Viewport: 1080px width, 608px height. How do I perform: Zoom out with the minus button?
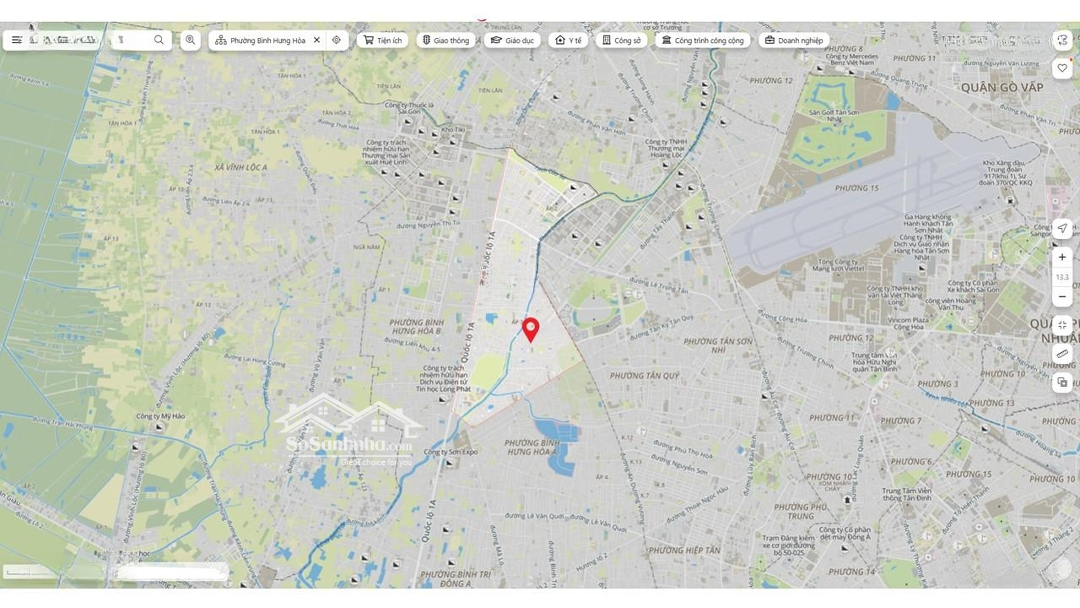pos(1062,297)
